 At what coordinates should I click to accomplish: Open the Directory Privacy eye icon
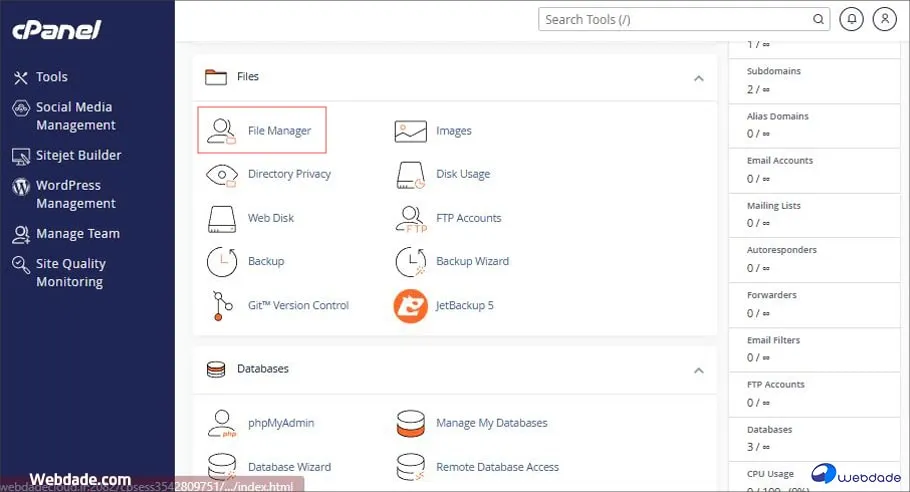pos(221,174)
